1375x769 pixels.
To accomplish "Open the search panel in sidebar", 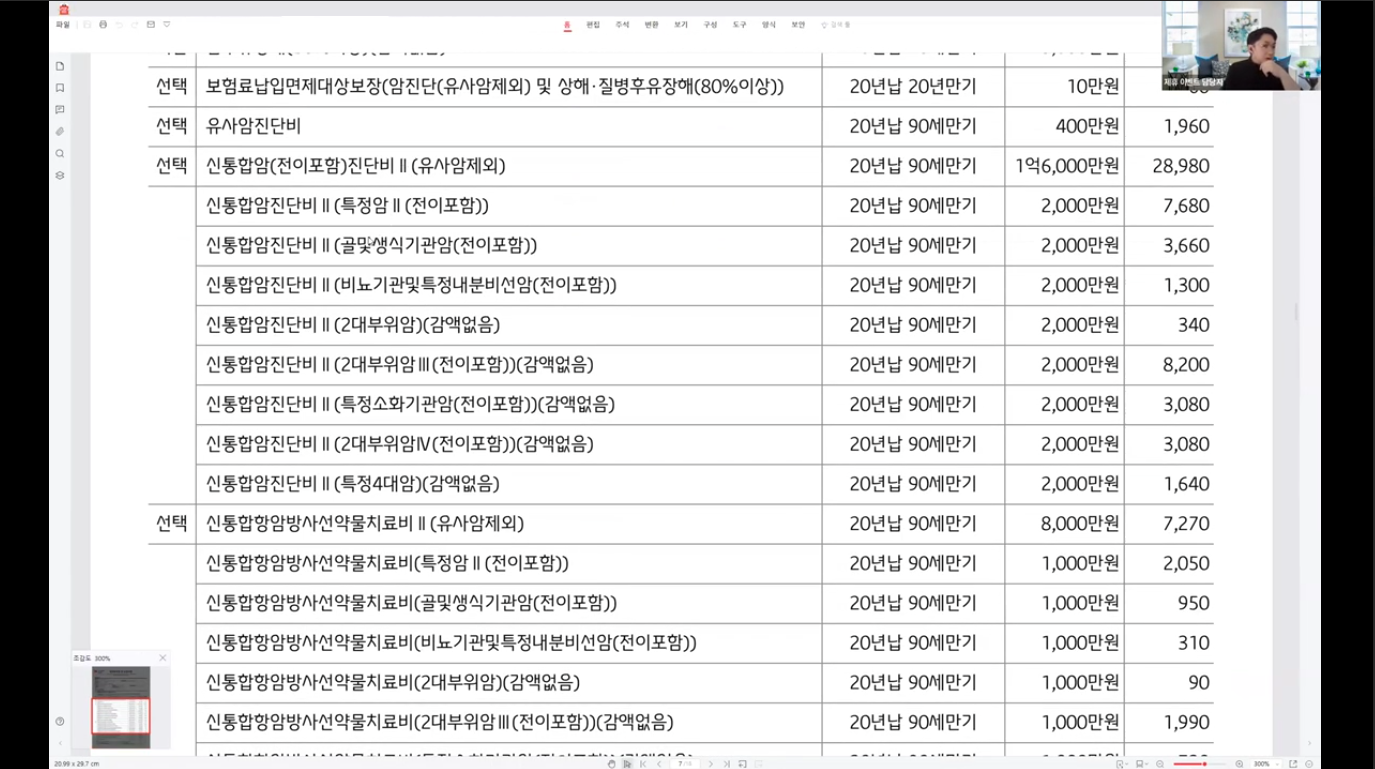I will [60, 154].
